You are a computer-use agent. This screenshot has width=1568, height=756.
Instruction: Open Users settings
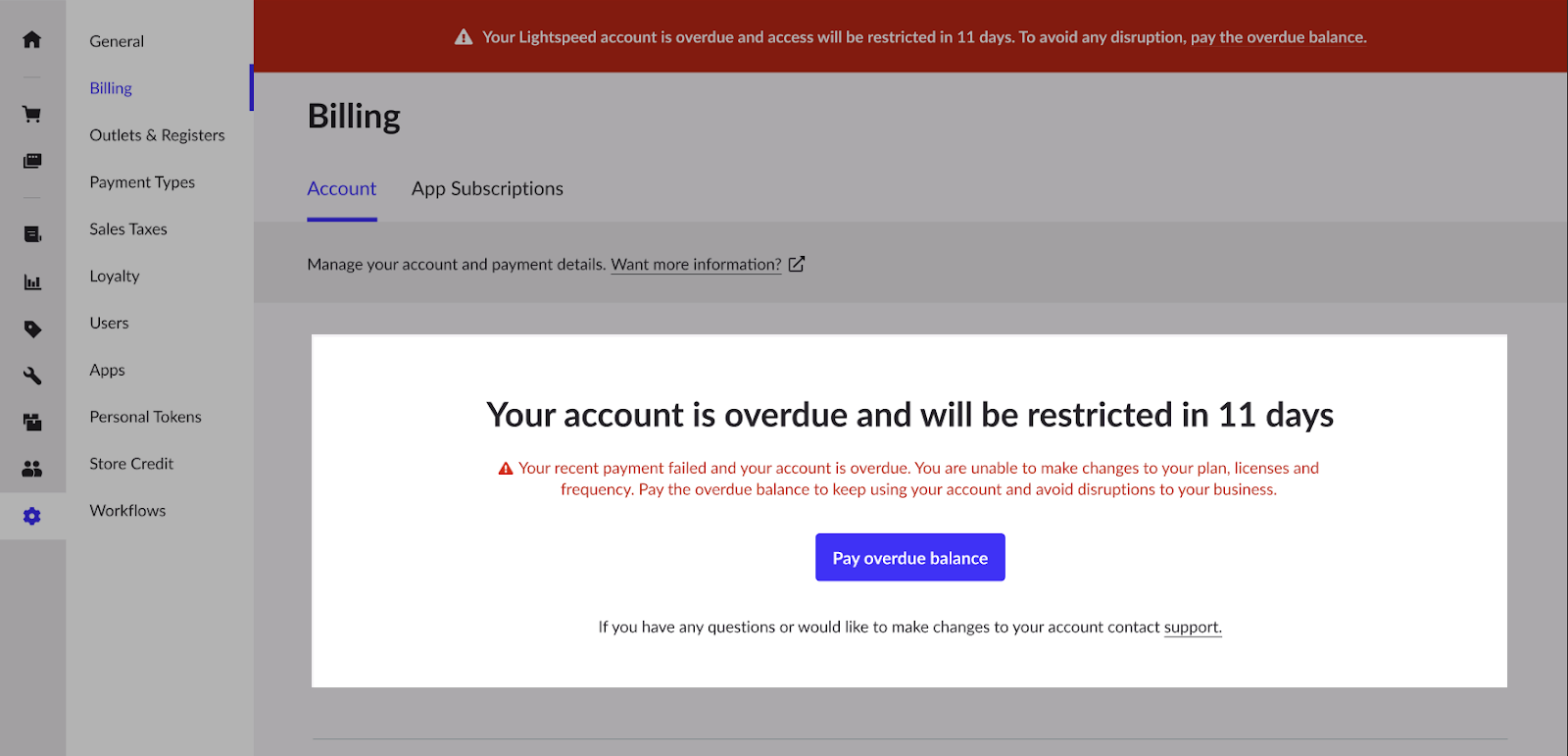click(109, 323)
